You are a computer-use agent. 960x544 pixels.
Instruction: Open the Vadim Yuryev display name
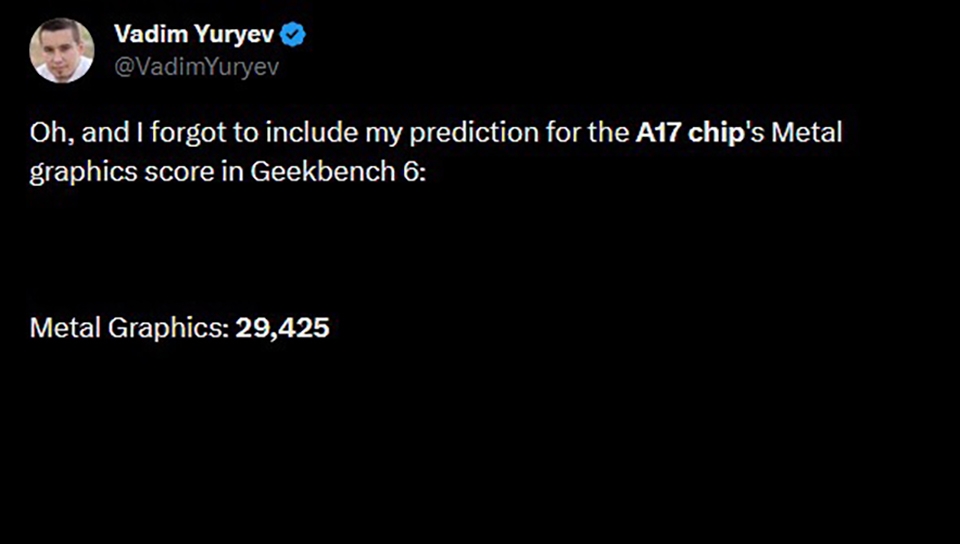(x=194, y=35)
